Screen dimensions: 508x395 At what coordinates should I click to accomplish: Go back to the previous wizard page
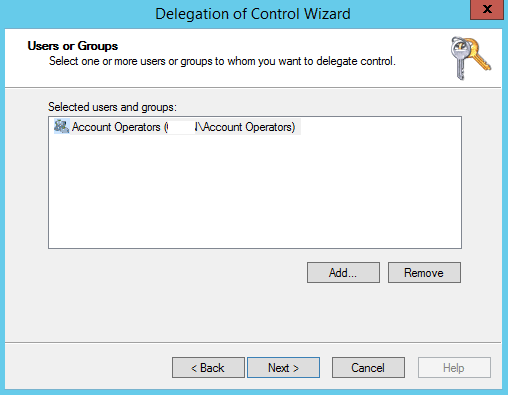click(x=208, y=368)
